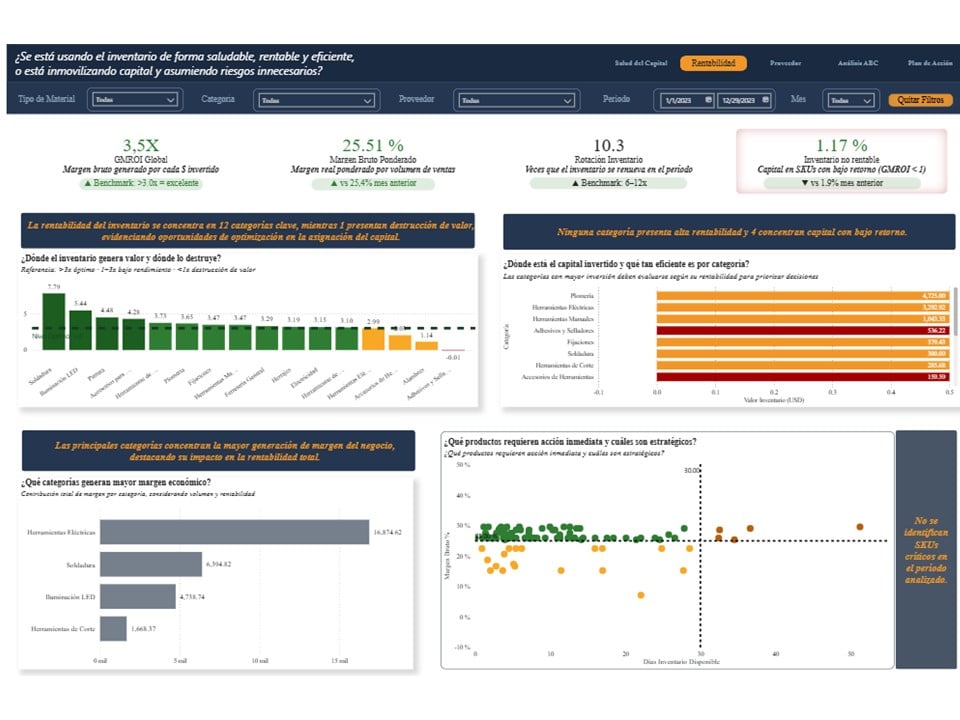Click the 'Ninguna categoría presenta alta rentabilidad' banner

pyautogui.click(x=729, y=232)
